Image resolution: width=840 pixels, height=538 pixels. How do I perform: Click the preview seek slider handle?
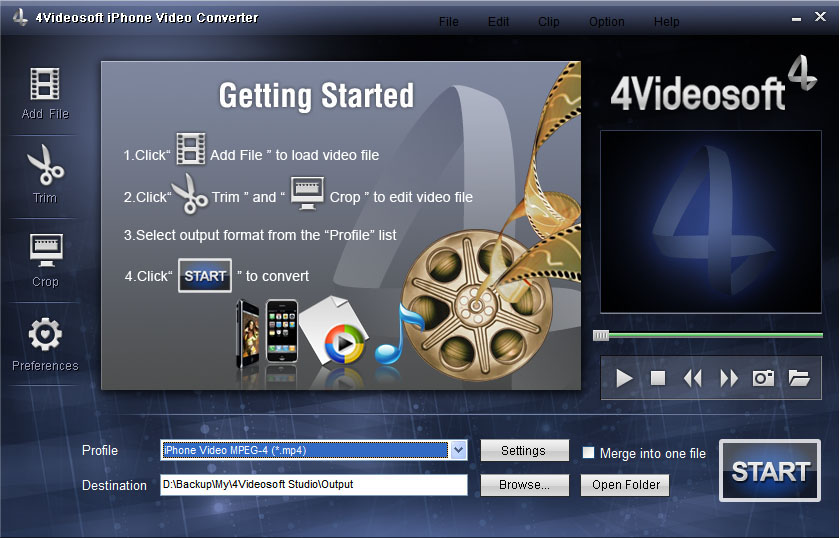(x=601, y=335)
